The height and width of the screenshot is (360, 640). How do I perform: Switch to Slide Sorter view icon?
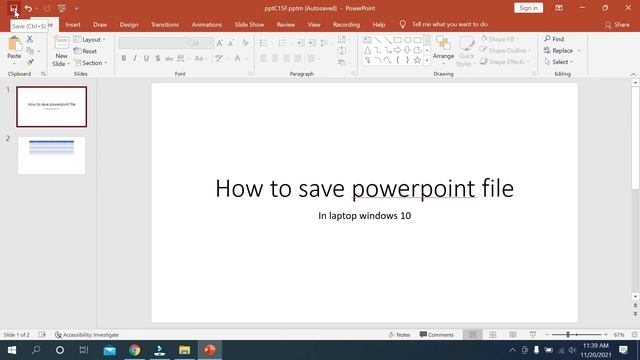pyautogui.click(x=493, y=335)
